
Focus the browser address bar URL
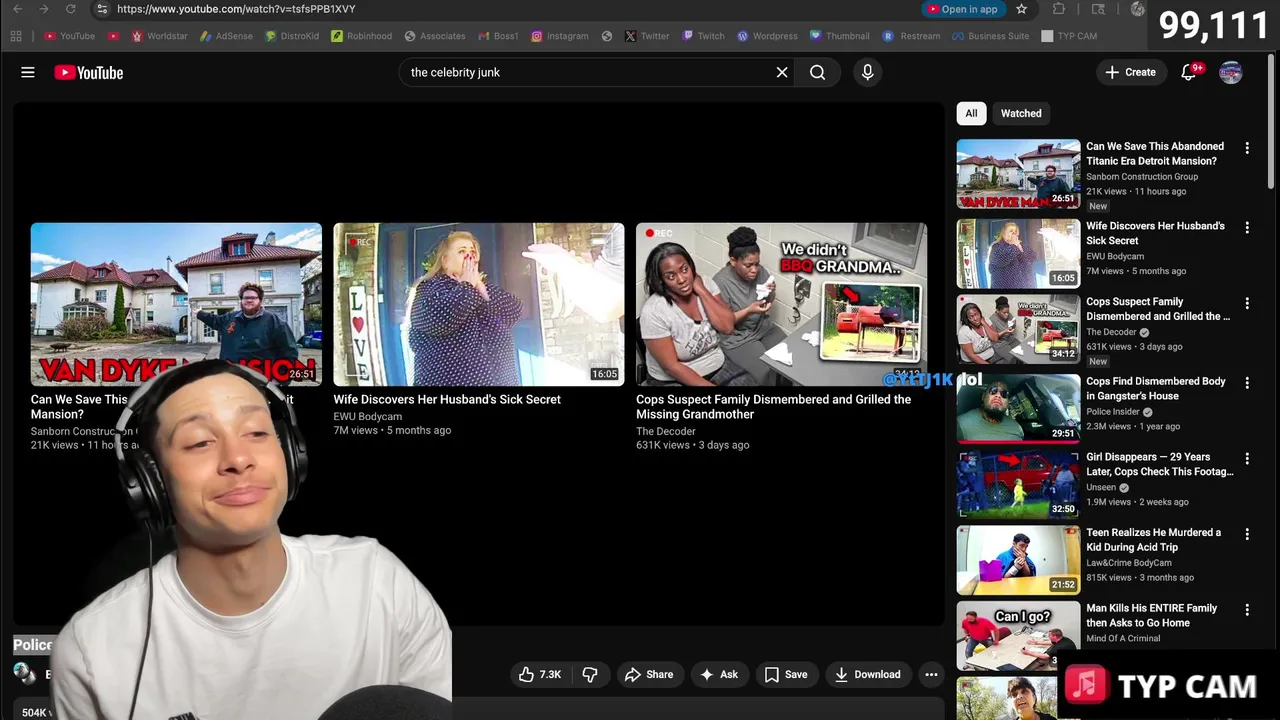click(x=236, y=9)
